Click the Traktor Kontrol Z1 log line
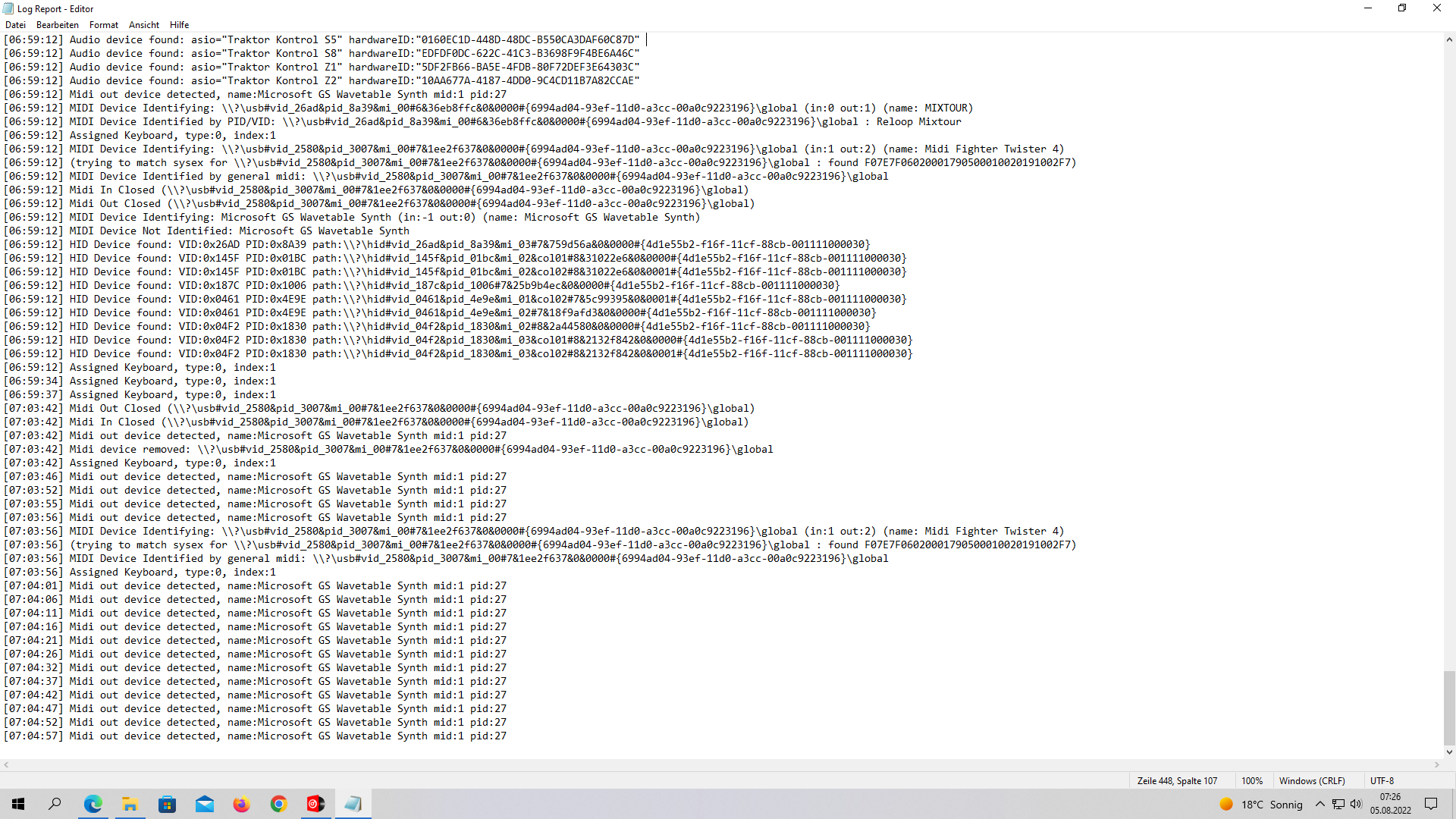 pyautogui.click(x=322, y=67)
